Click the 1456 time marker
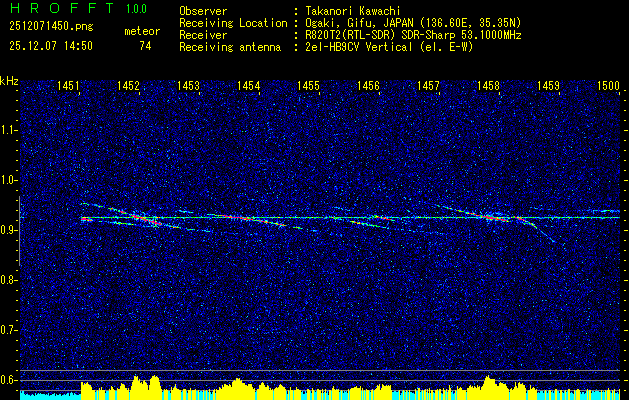This screenshot has width=629, height=400. [368, 85]
